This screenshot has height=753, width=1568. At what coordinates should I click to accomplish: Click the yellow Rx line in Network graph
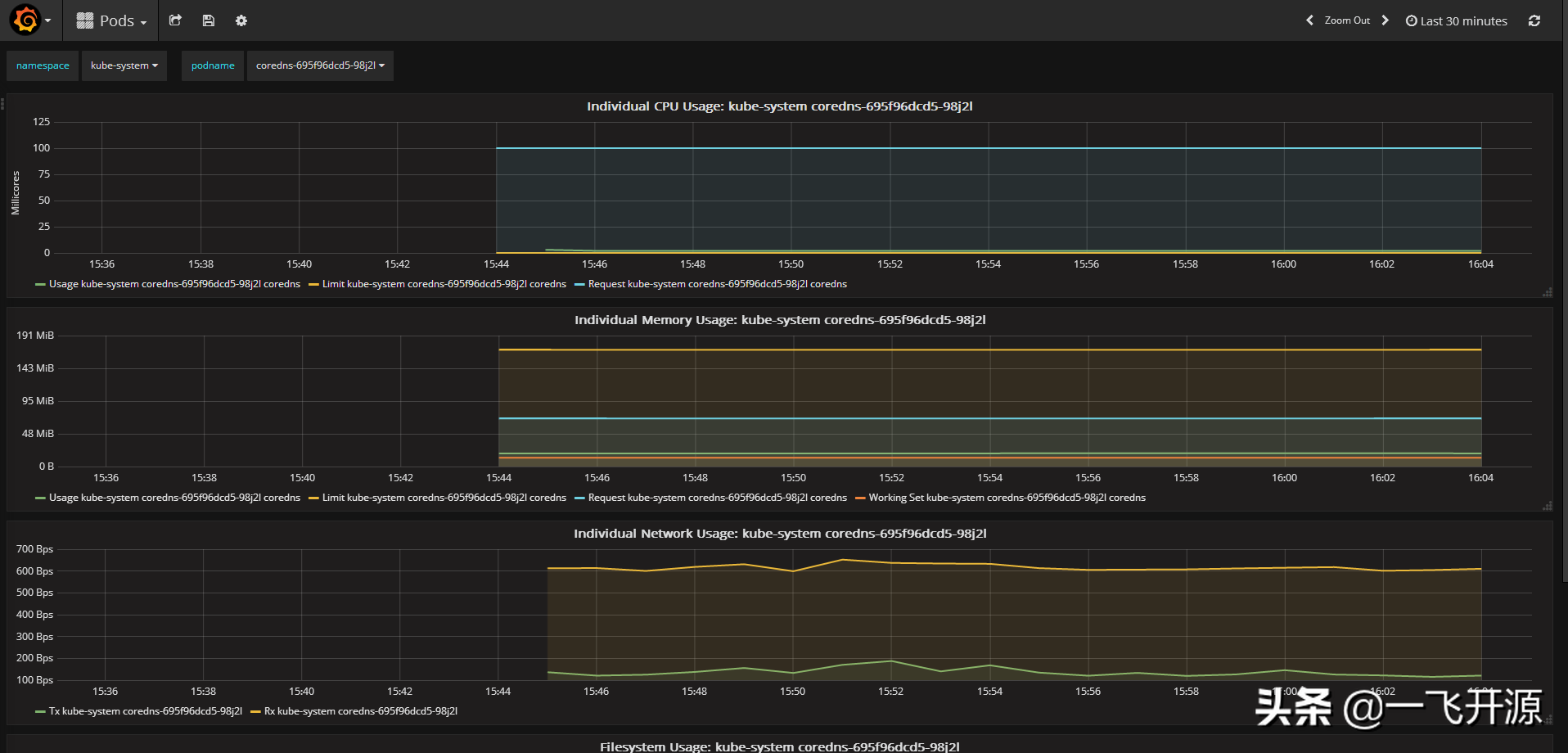point(1015,566)
